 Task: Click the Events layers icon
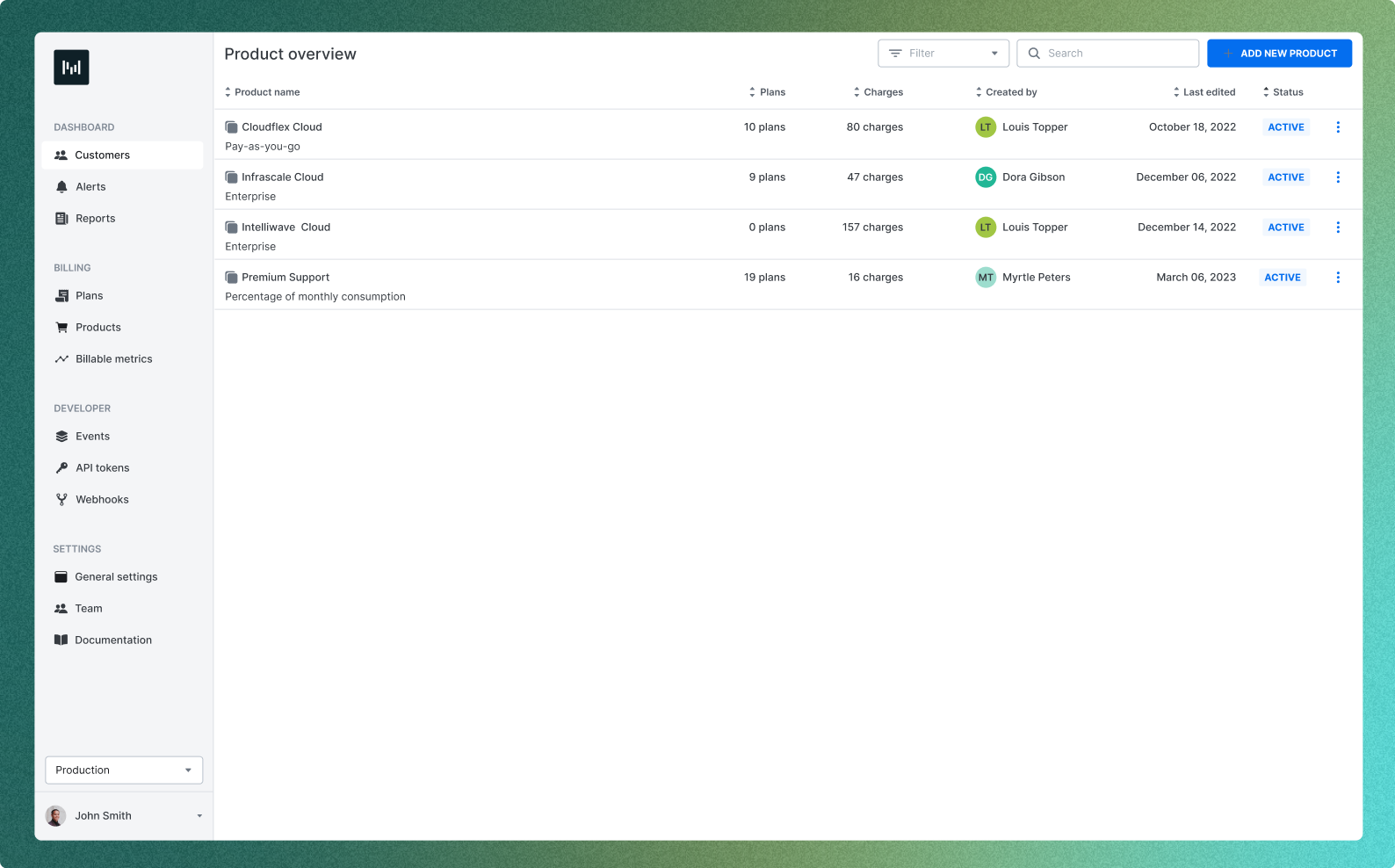[x=61, y=437]
